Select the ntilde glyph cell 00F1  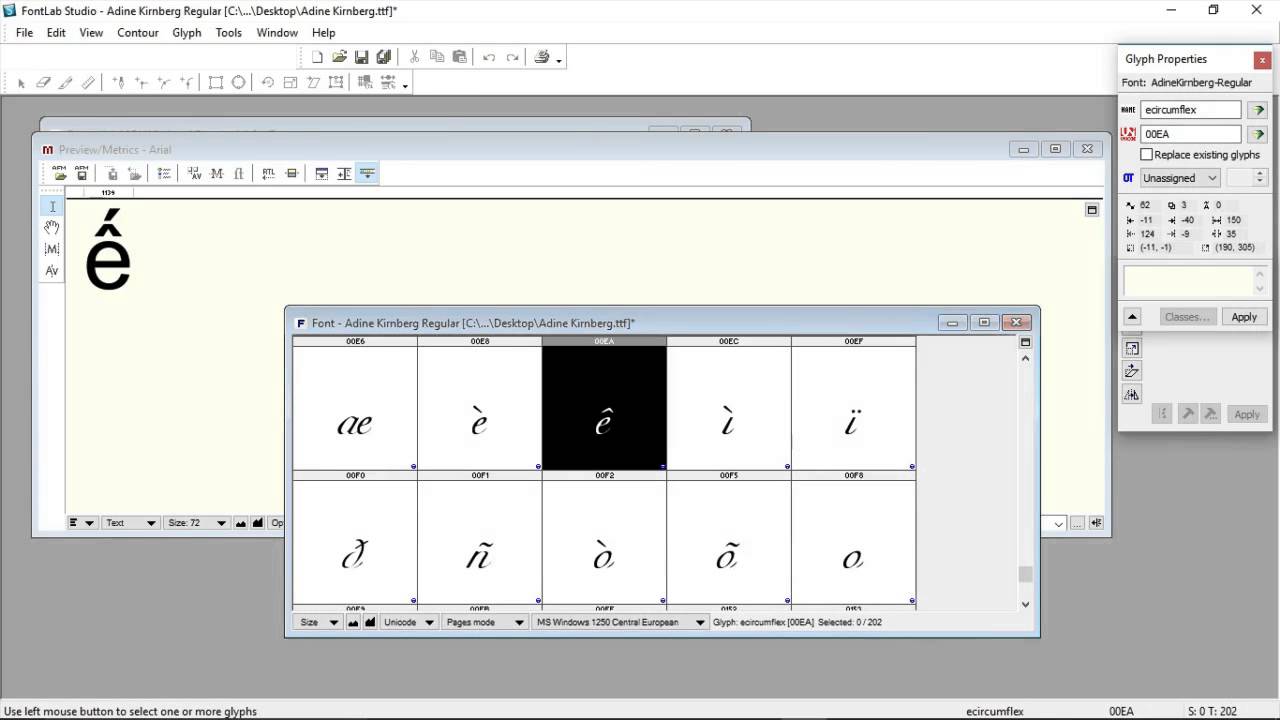[x=480, y=542]
